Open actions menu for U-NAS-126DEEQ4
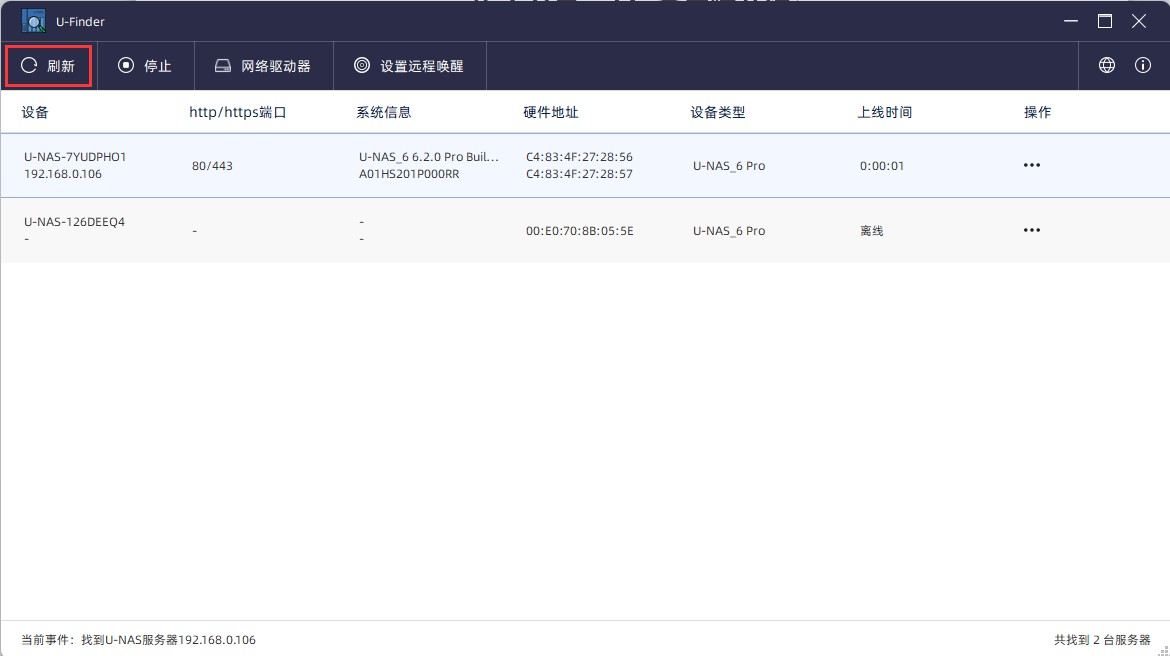Screen dimensions: 1170x656 click(x=1032, y=230)
